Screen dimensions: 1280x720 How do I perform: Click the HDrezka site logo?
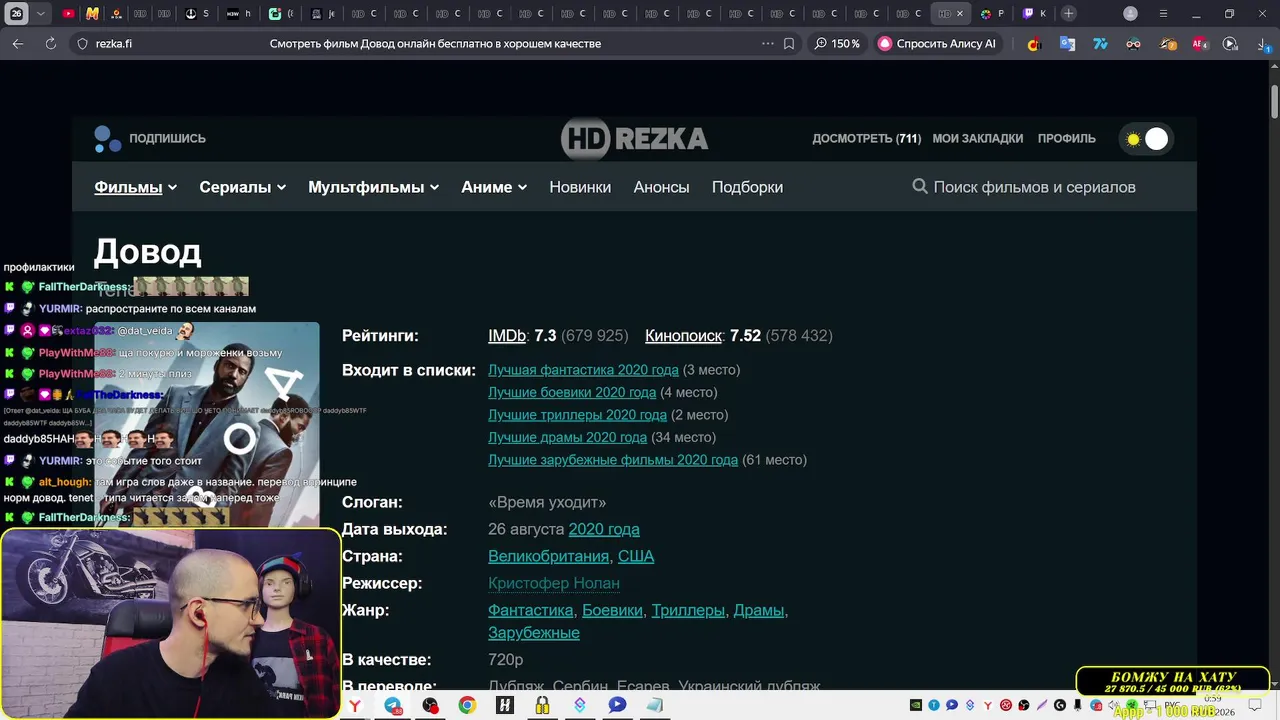click(634, 138)
